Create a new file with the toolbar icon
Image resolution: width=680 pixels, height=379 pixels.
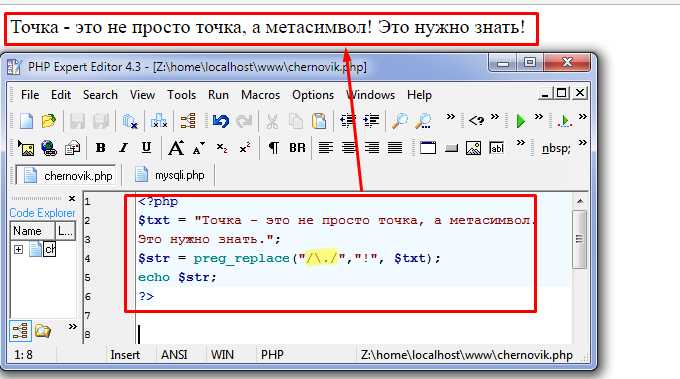tap(27, 121)
